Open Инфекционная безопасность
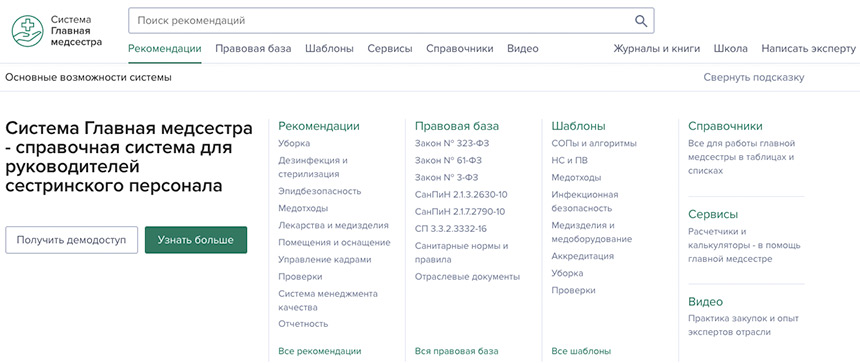Screen dimensions: 860x363 coord(585,201)
